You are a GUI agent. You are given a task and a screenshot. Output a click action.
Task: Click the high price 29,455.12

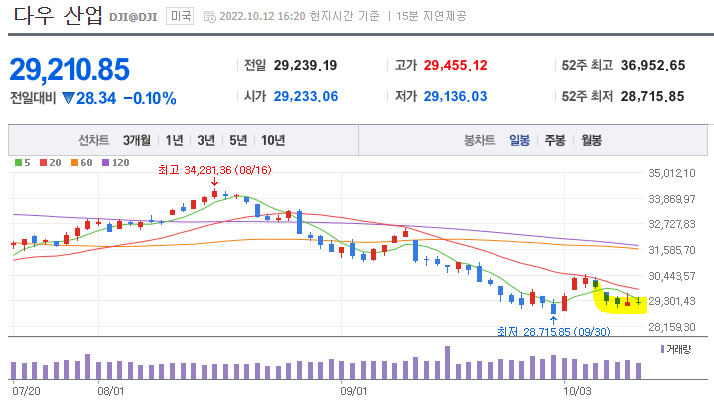tap(455, 66)
